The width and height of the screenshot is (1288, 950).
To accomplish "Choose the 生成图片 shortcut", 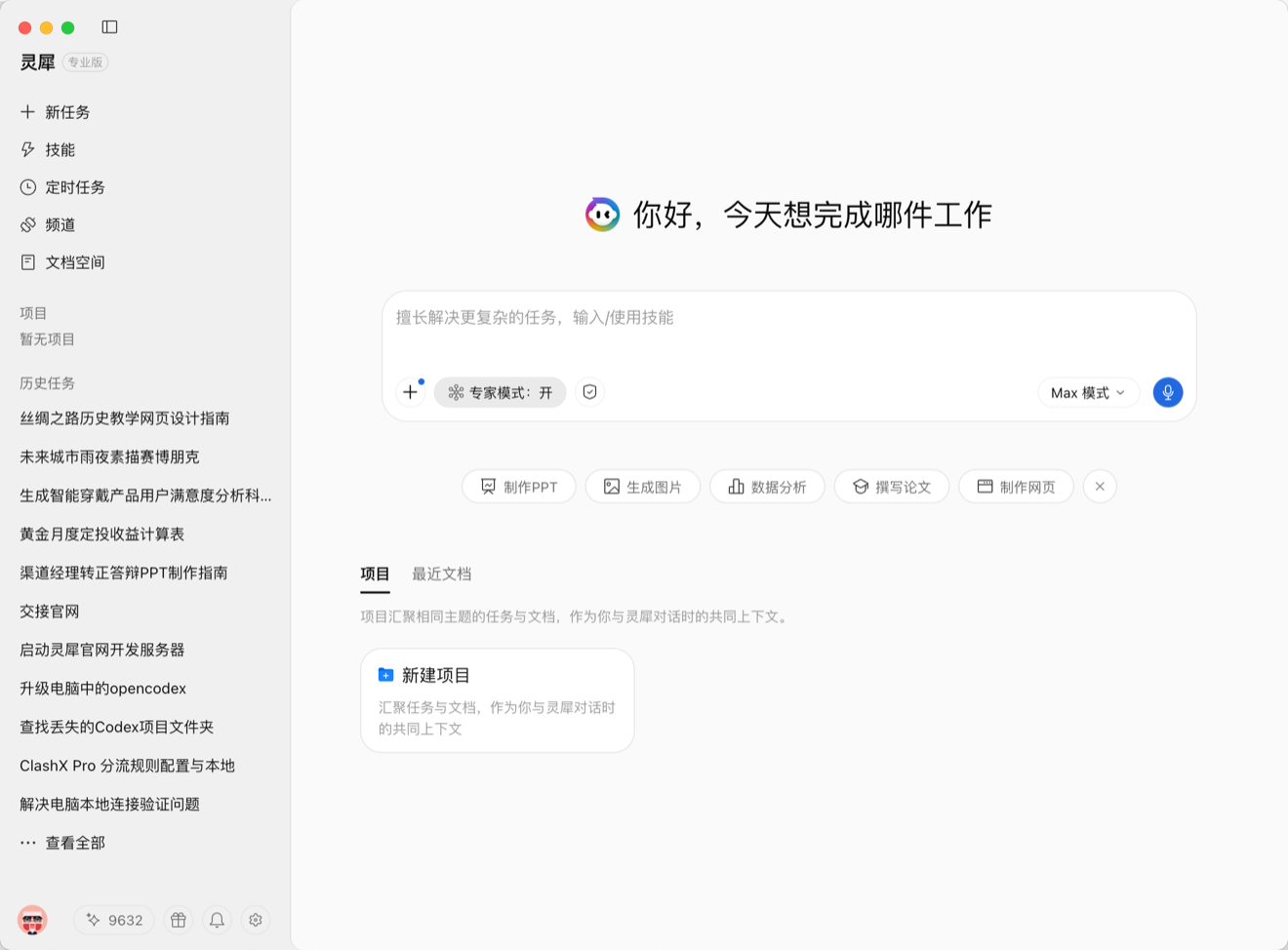I will (643, 487).
